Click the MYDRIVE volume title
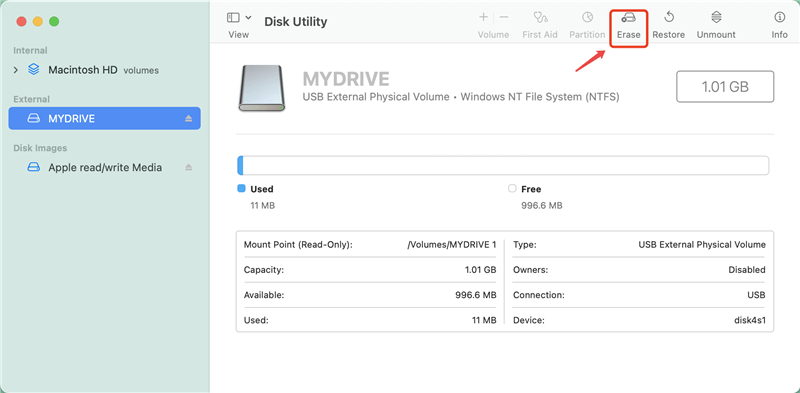This screenshot has width=800, height=393. (x=346, y=79)
